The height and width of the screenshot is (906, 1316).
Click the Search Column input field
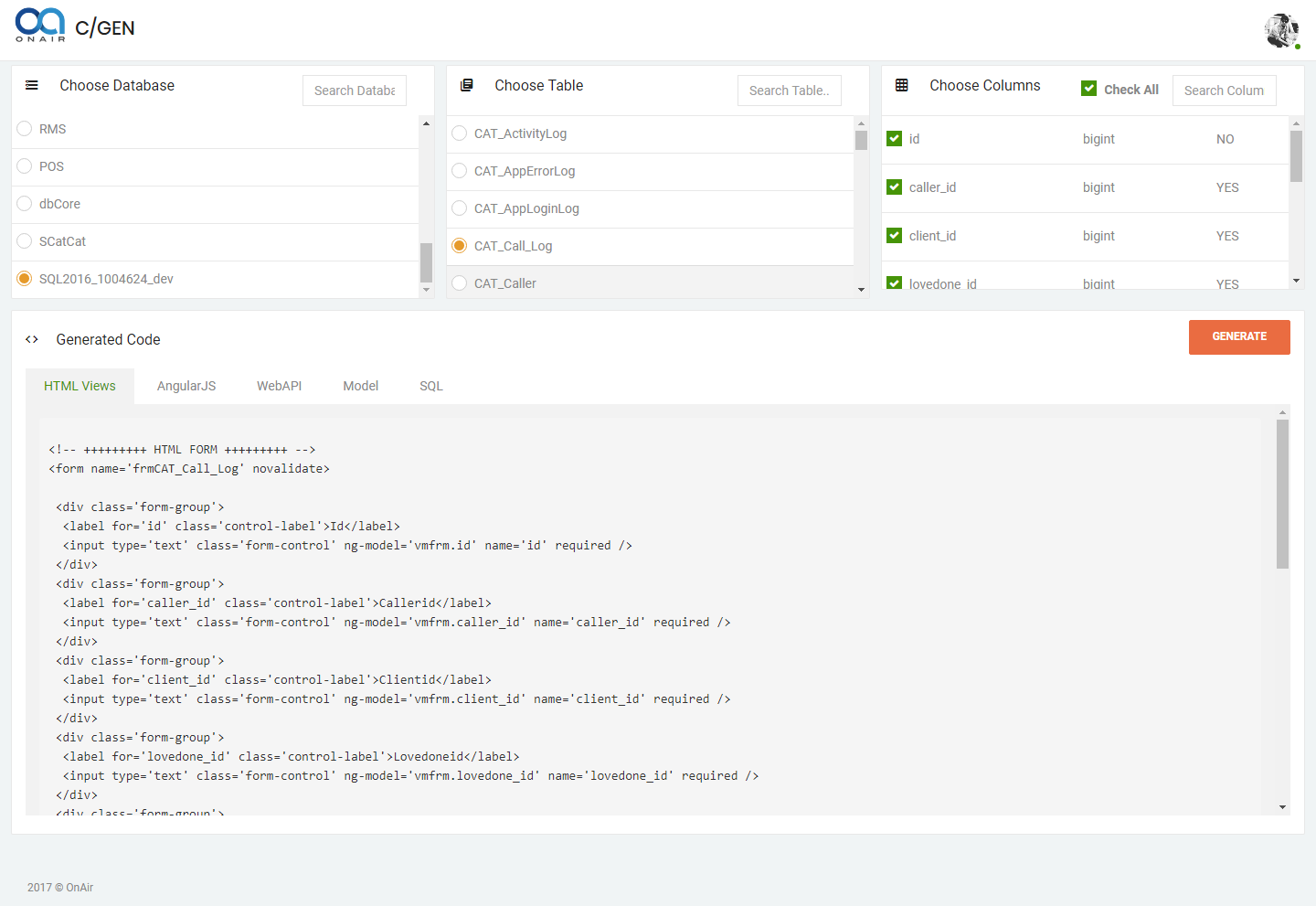1225,91
